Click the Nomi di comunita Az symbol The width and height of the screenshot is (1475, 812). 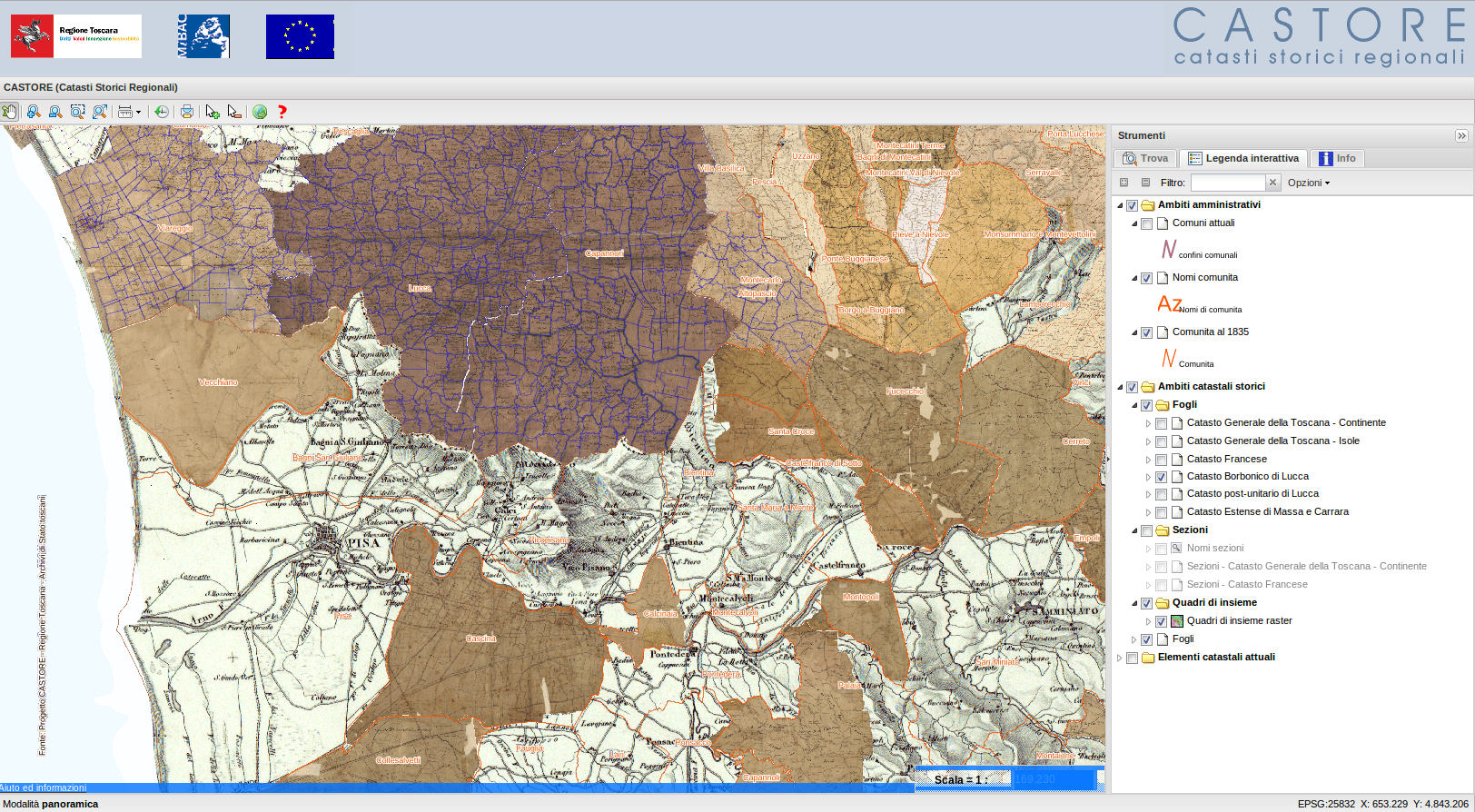(x=1170, y=303)
